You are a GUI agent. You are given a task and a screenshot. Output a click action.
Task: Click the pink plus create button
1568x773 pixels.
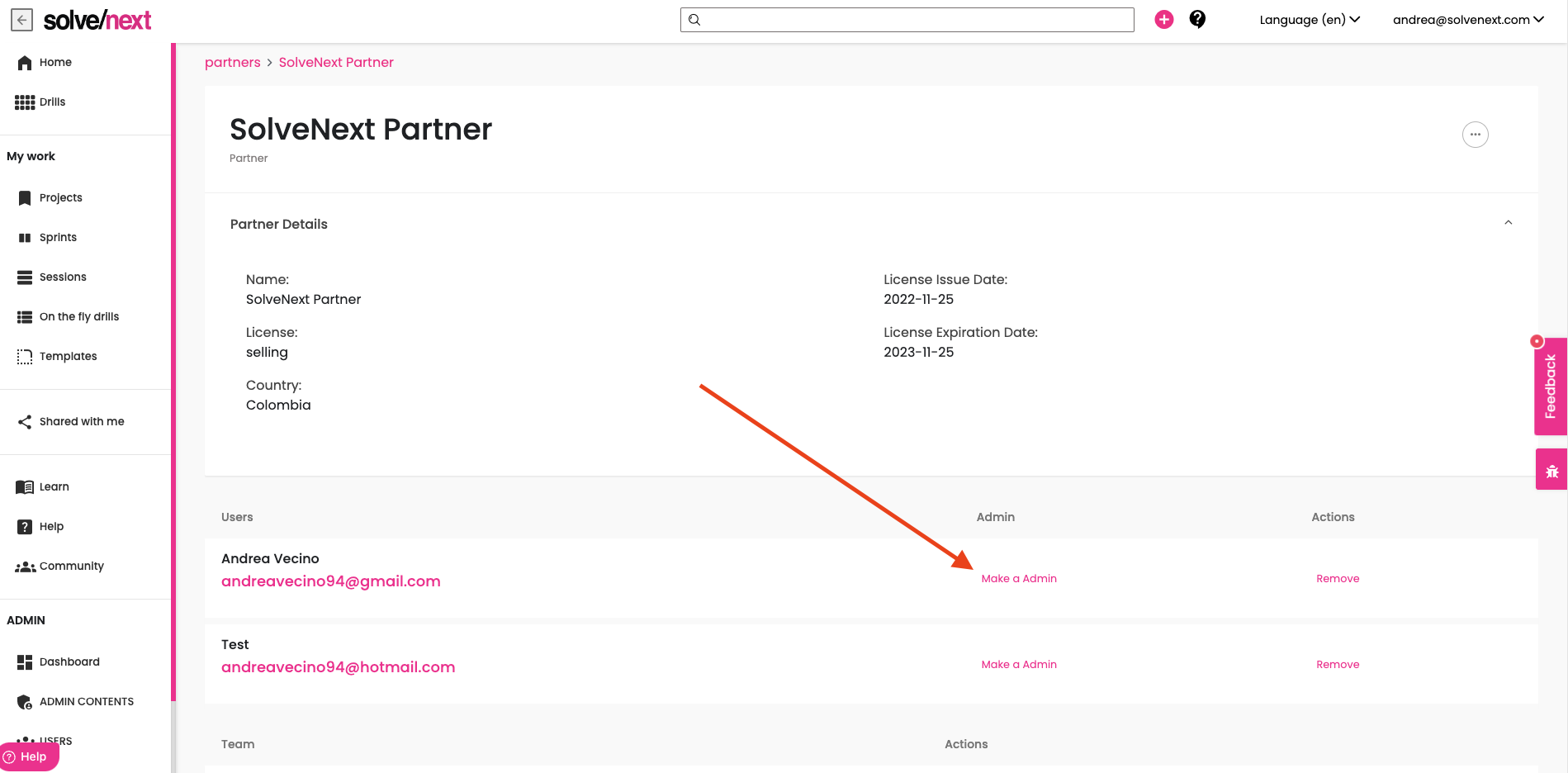(1164, 20)
